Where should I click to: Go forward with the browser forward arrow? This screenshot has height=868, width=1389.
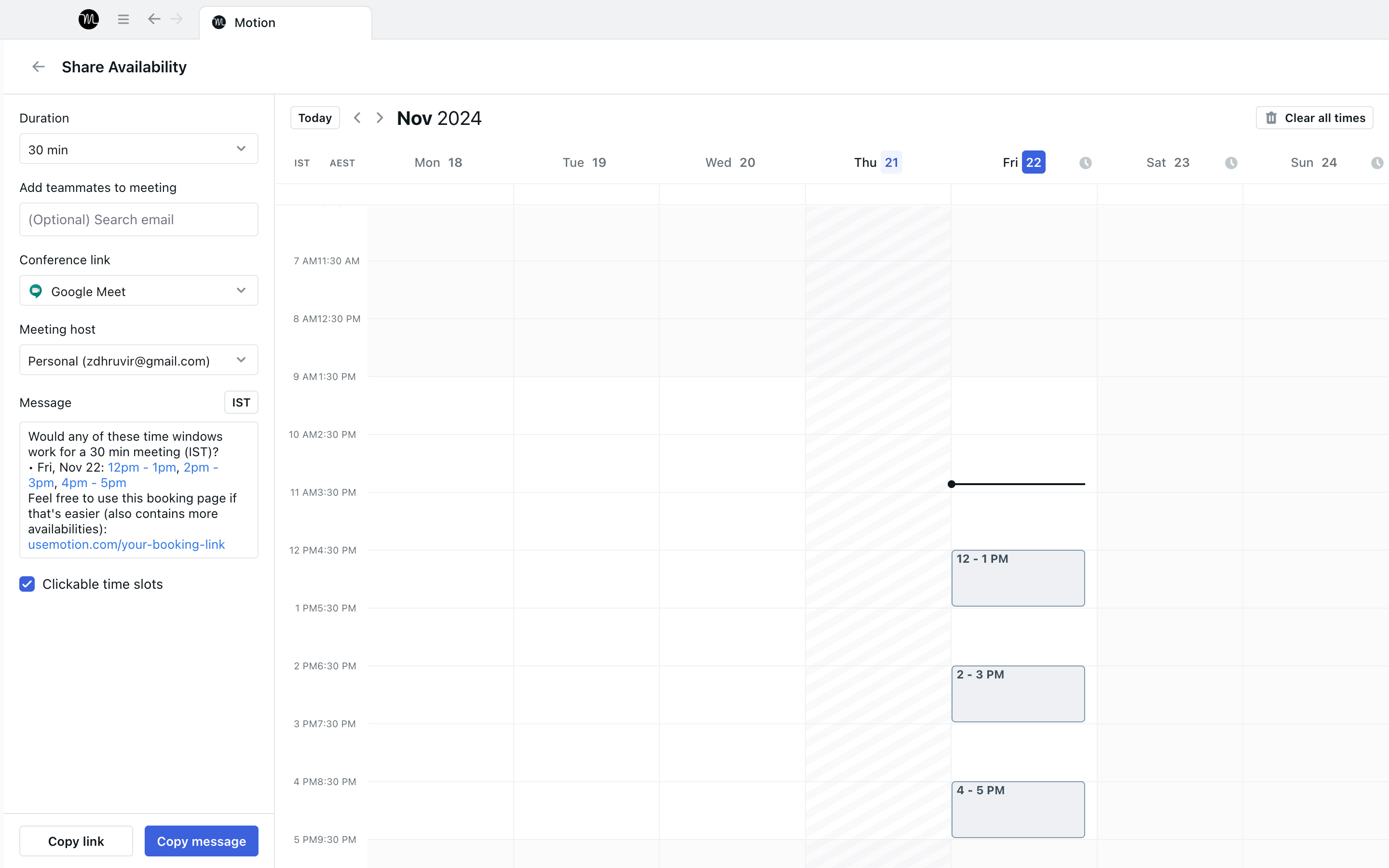coord(177,19)
